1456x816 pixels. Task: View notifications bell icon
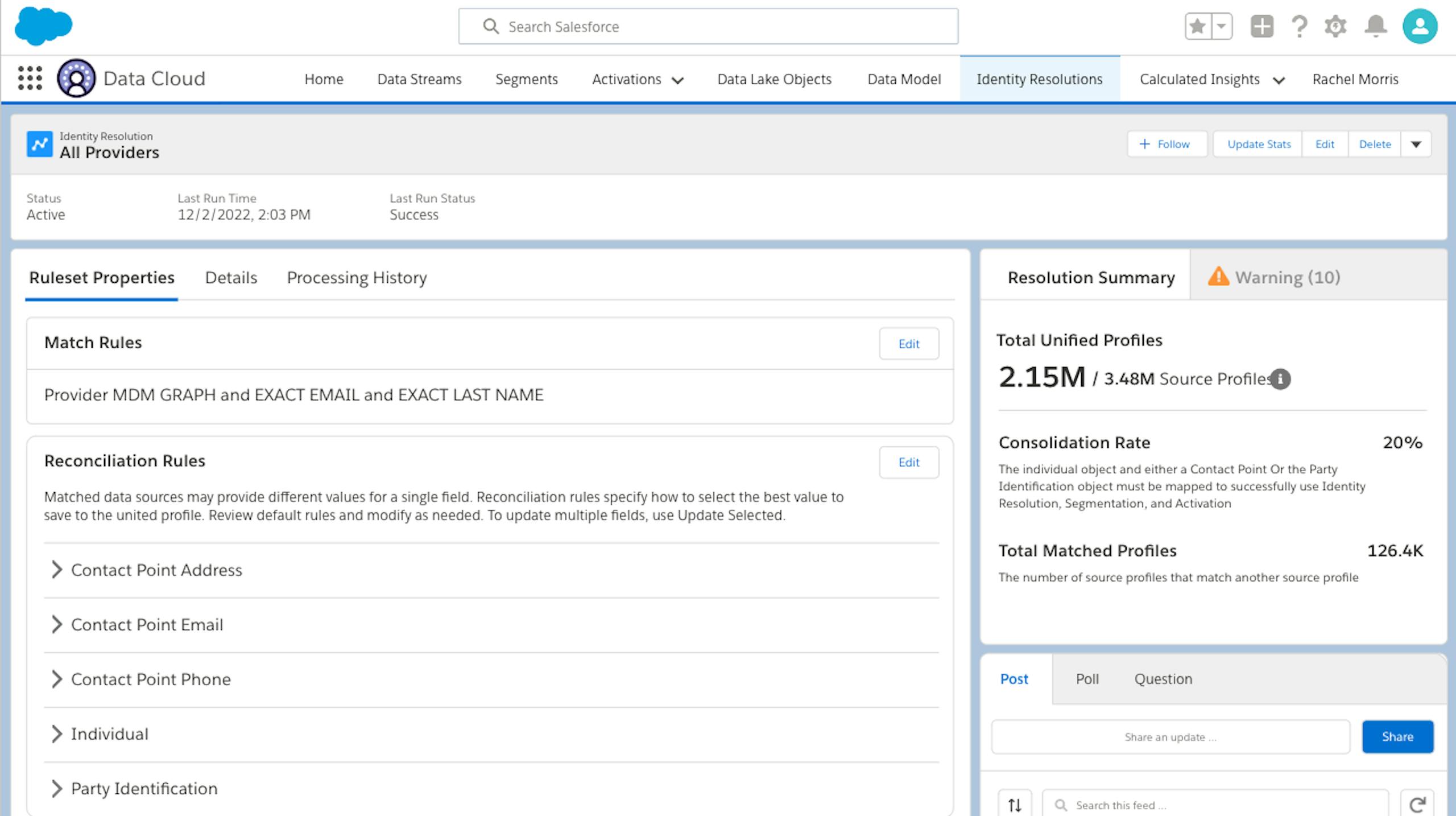(1375, 26)
